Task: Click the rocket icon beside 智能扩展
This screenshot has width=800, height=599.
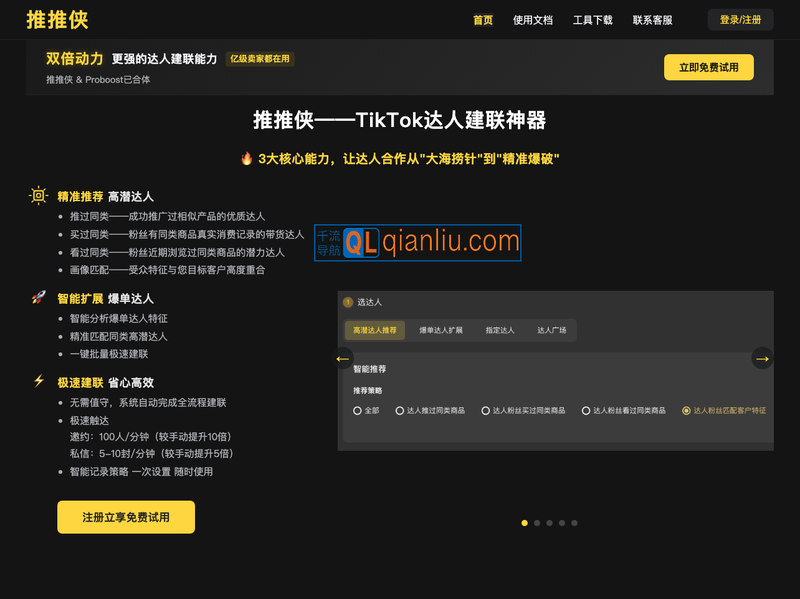Action: tap(36, 295)
